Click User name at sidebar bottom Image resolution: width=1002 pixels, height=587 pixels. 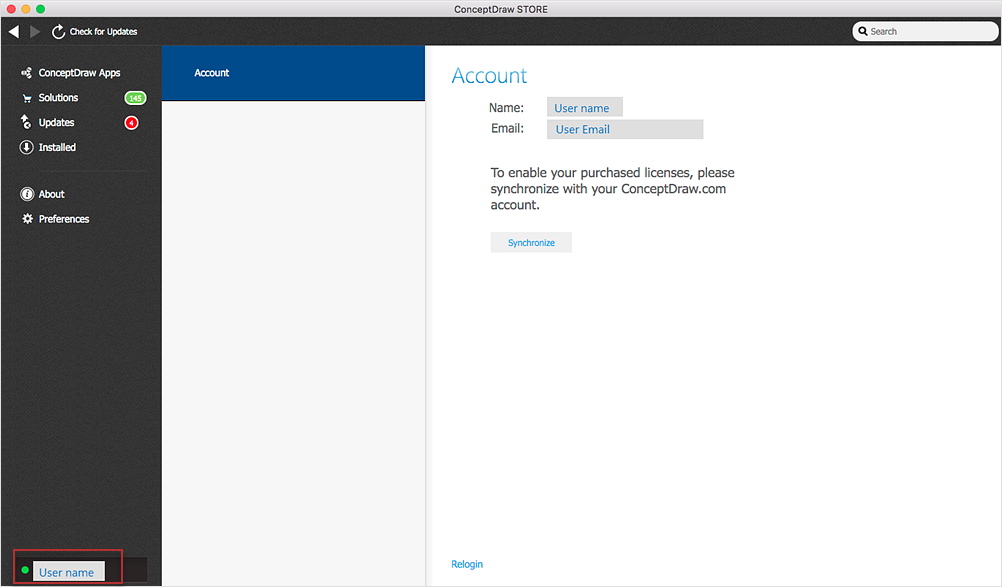[68, 572]
